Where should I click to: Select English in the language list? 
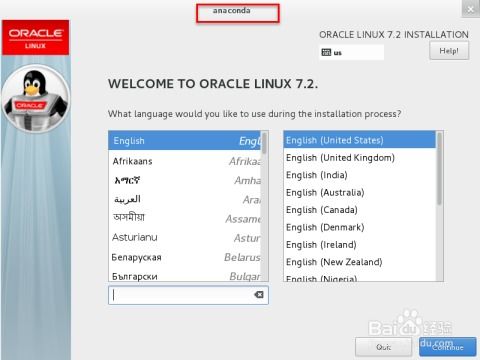[x=185, y=141]
